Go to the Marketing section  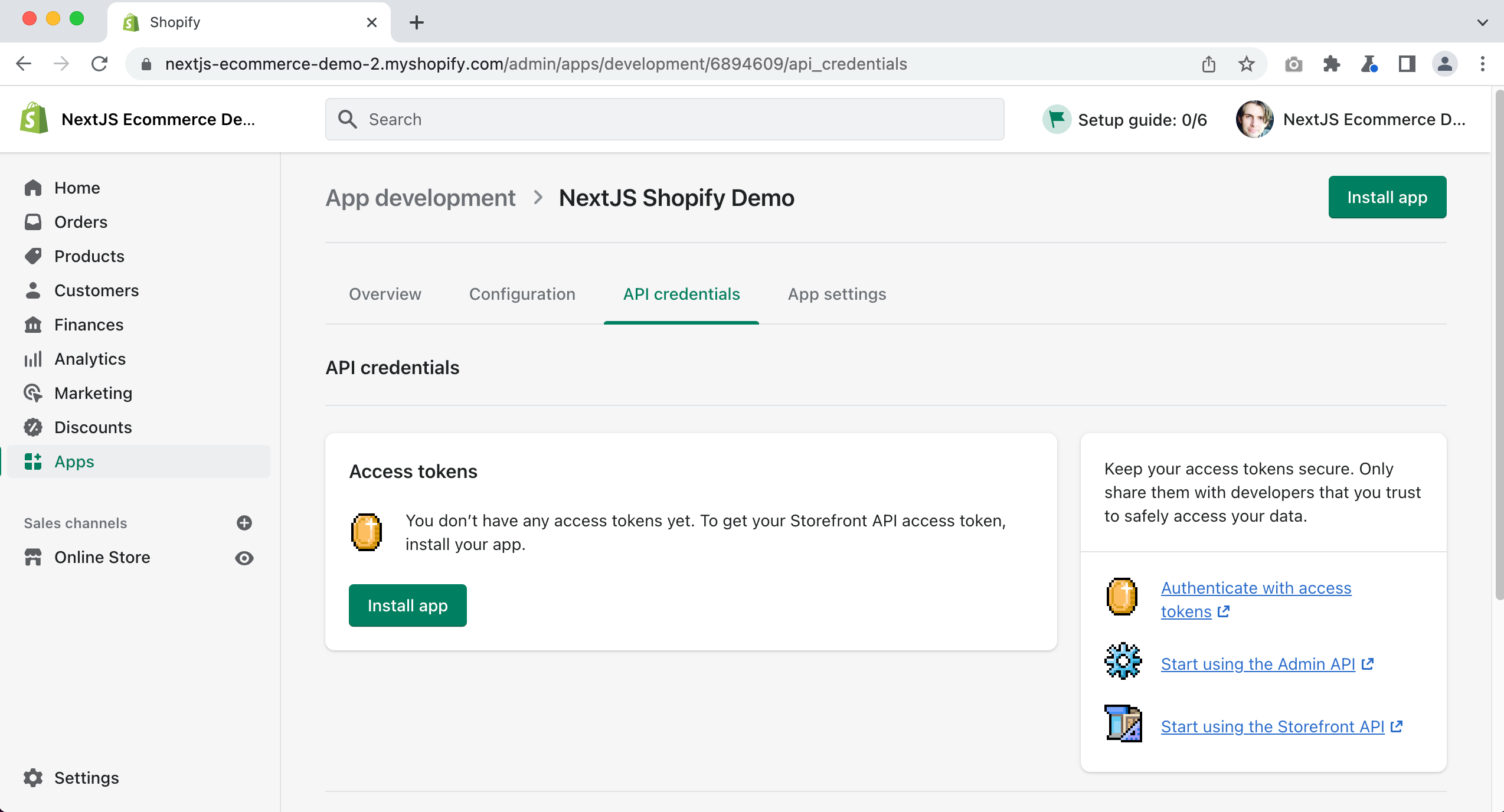click(x=93, y=393)
